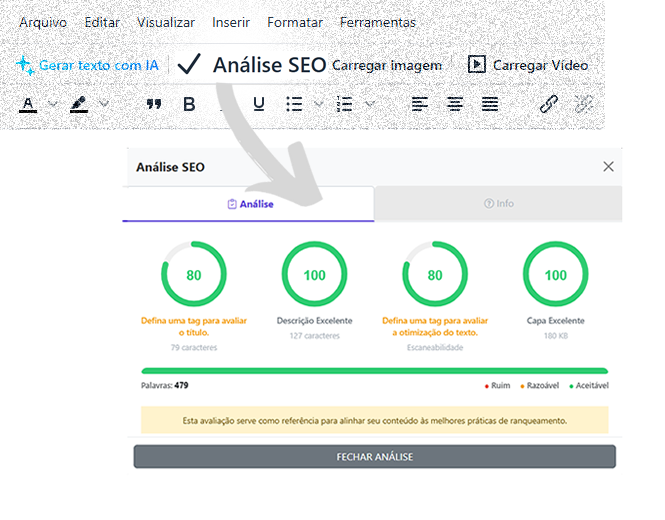
Task: Remove link with the unlink icon
Action: (584, 104)
